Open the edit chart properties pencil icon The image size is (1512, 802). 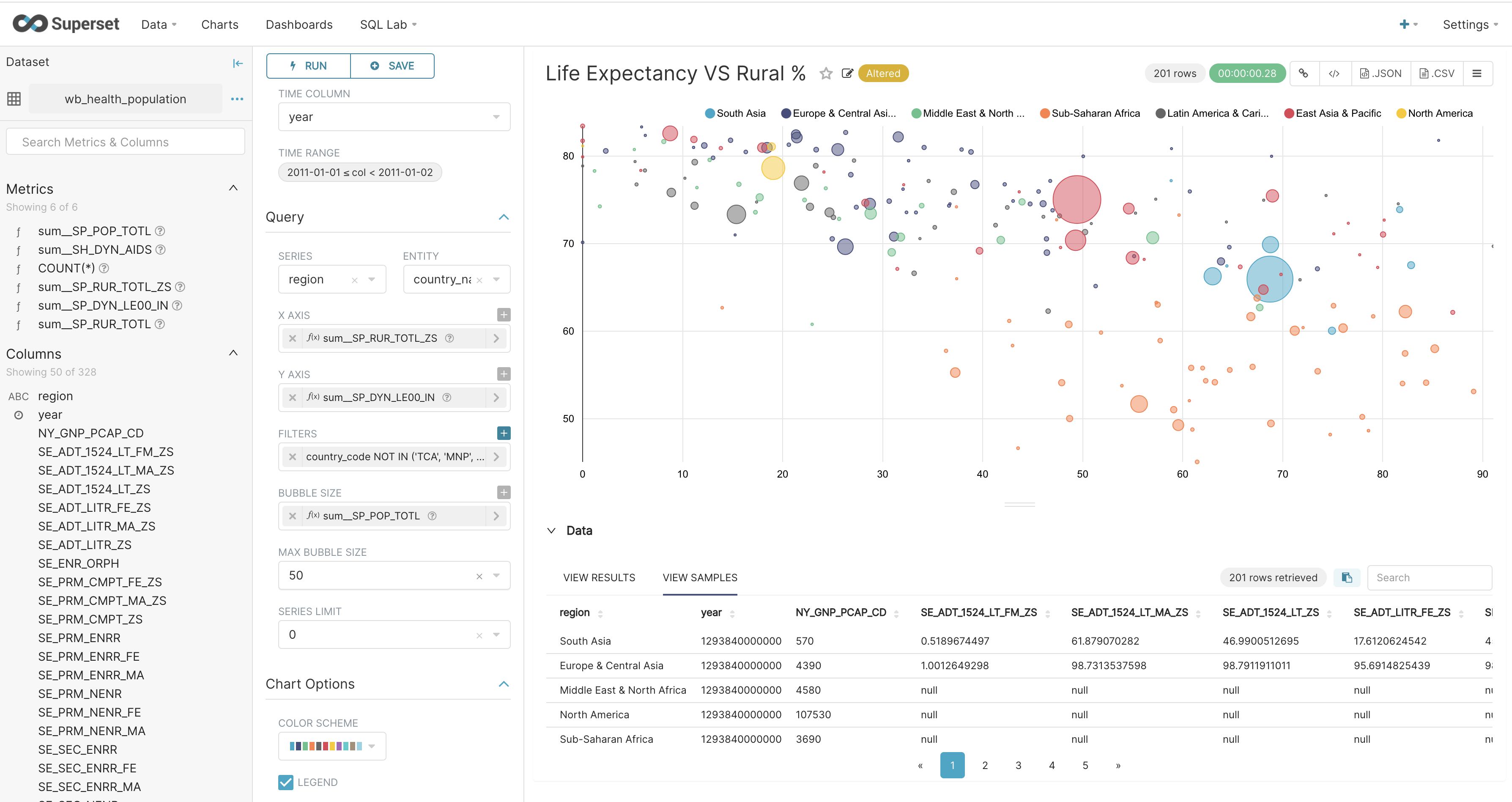pyautogui.click(x=847, y=73)
